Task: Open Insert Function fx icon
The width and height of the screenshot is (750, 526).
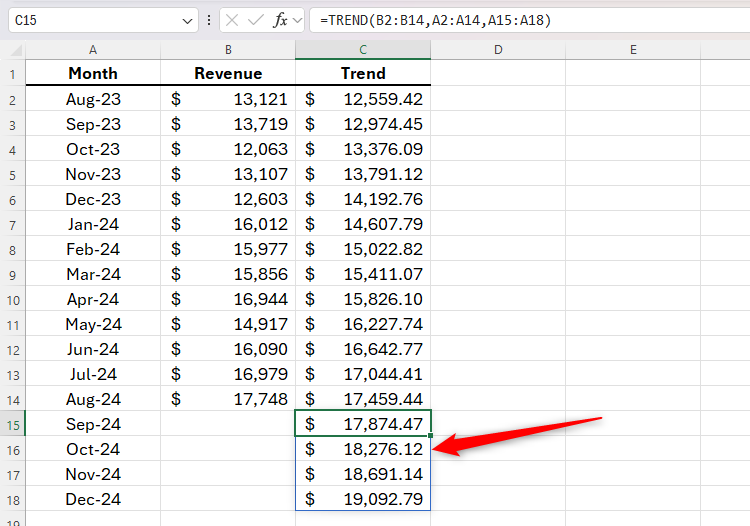Action: click(280, 20)
